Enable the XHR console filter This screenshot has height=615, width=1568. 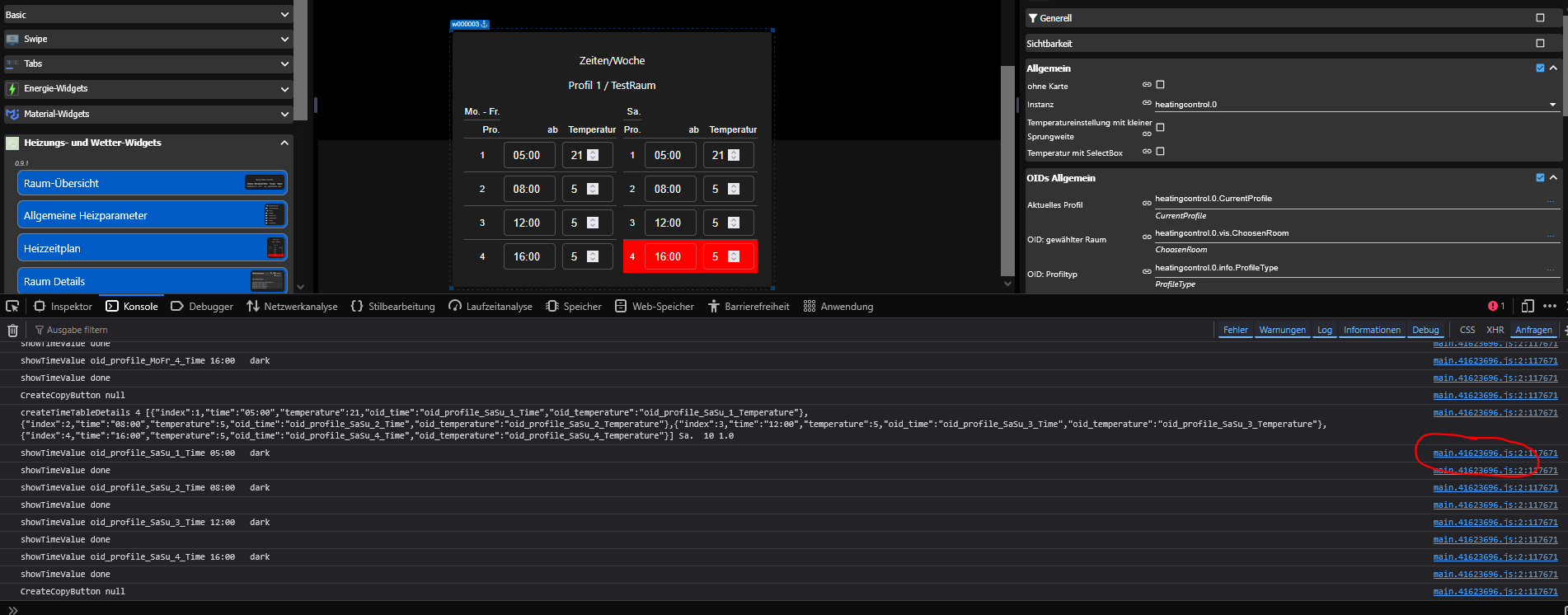pyautogui.click(x=1495, y=330)
